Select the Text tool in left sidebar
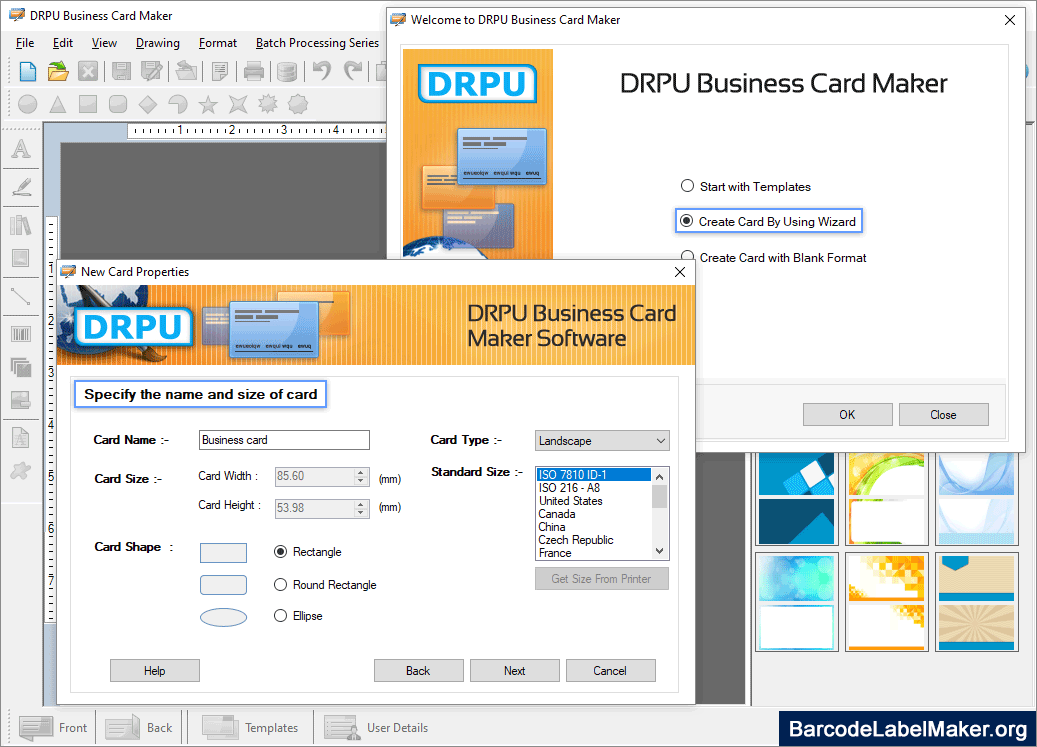 [21, 149]
